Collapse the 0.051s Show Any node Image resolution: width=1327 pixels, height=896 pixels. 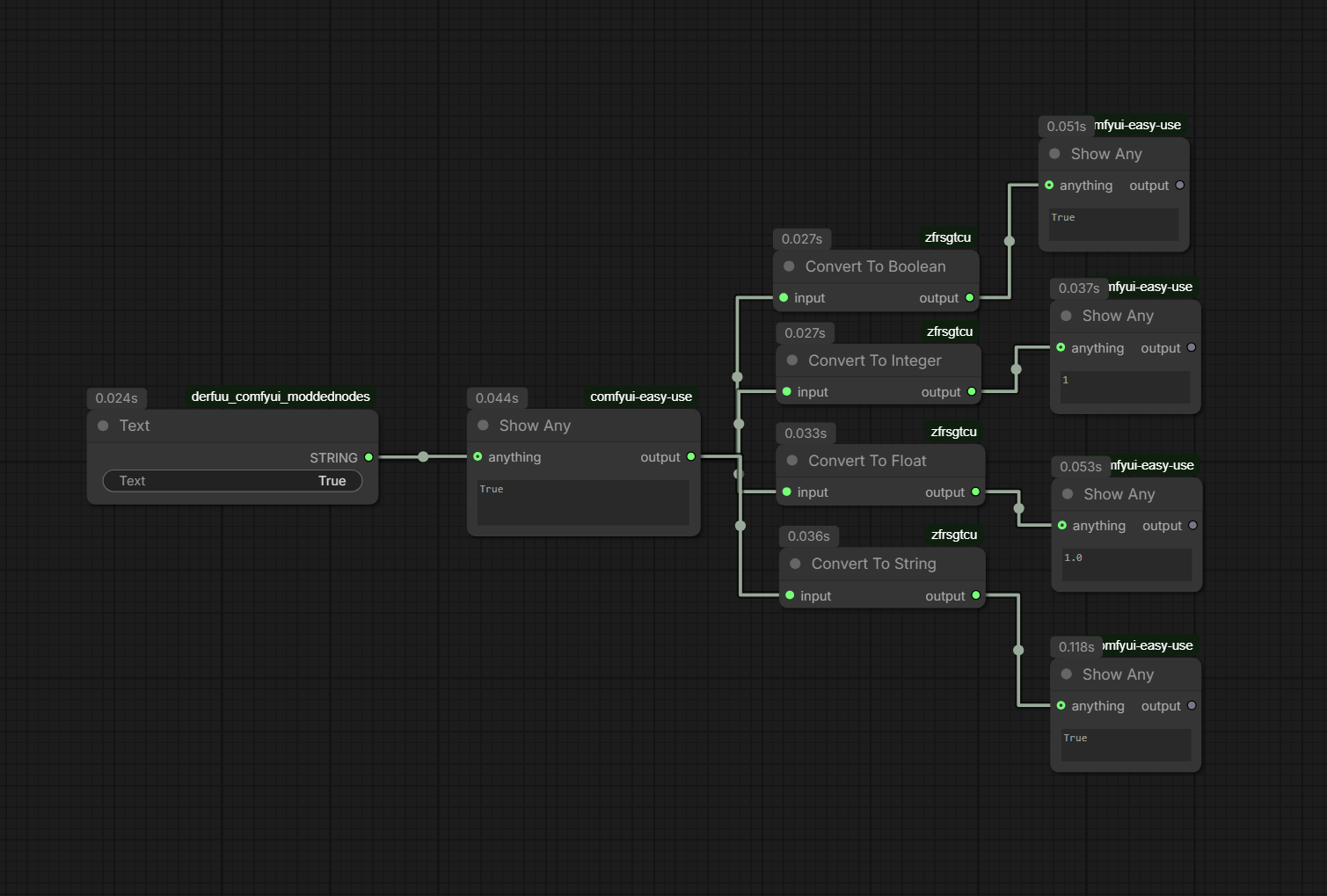click(x=1054, y=154)
